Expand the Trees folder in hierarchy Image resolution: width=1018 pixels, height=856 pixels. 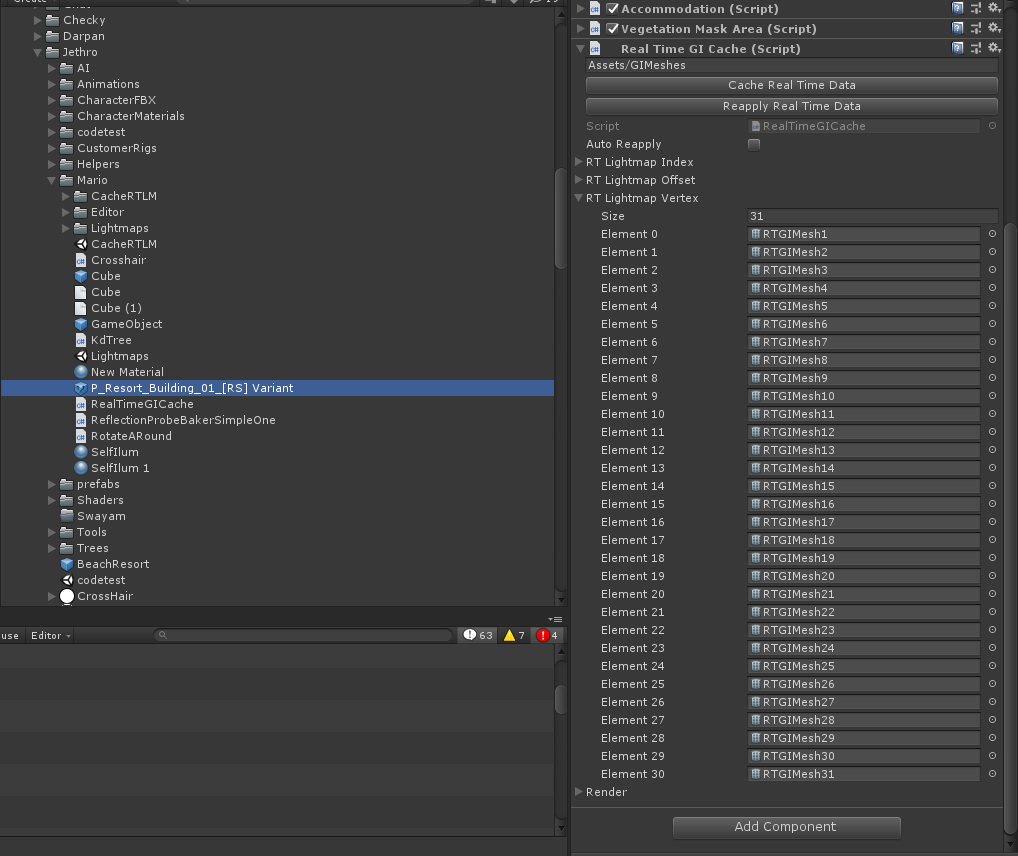click(x=50, y=547)
